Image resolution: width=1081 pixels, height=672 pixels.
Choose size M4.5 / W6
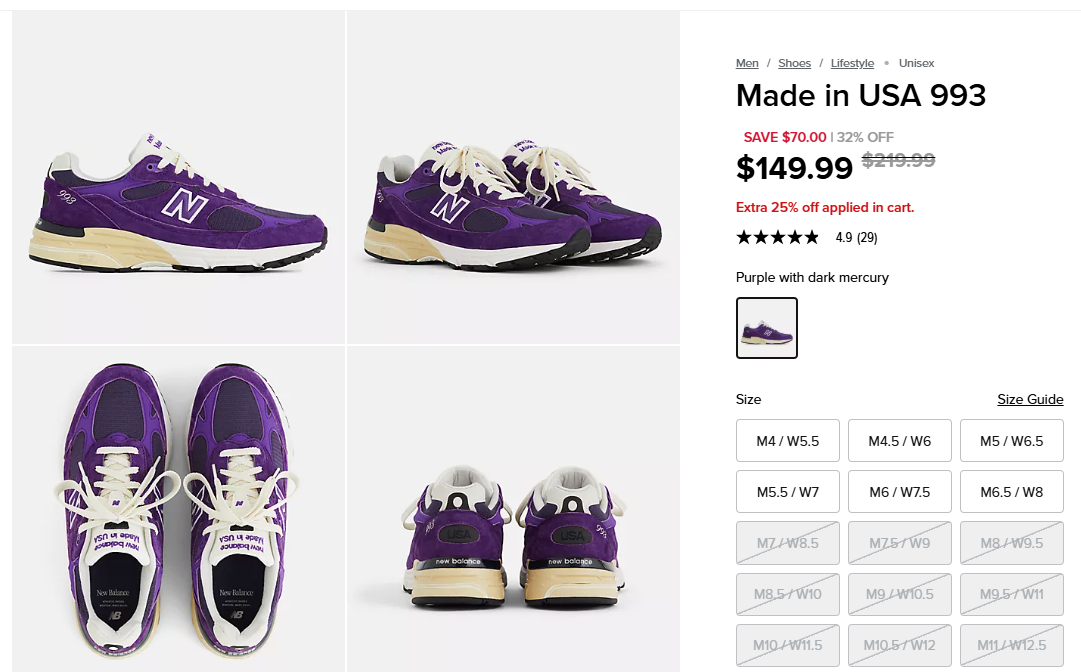[x=900, y=441]
